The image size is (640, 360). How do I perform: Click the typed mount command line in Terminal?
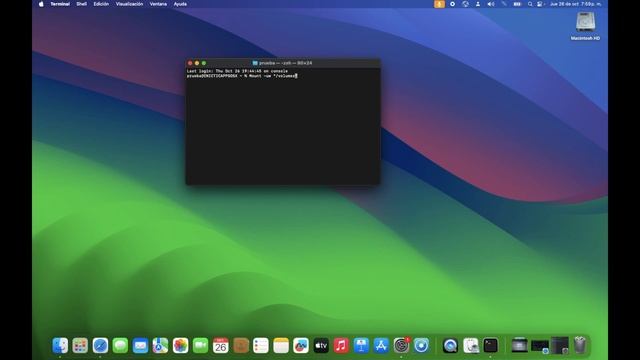point(242,76)
